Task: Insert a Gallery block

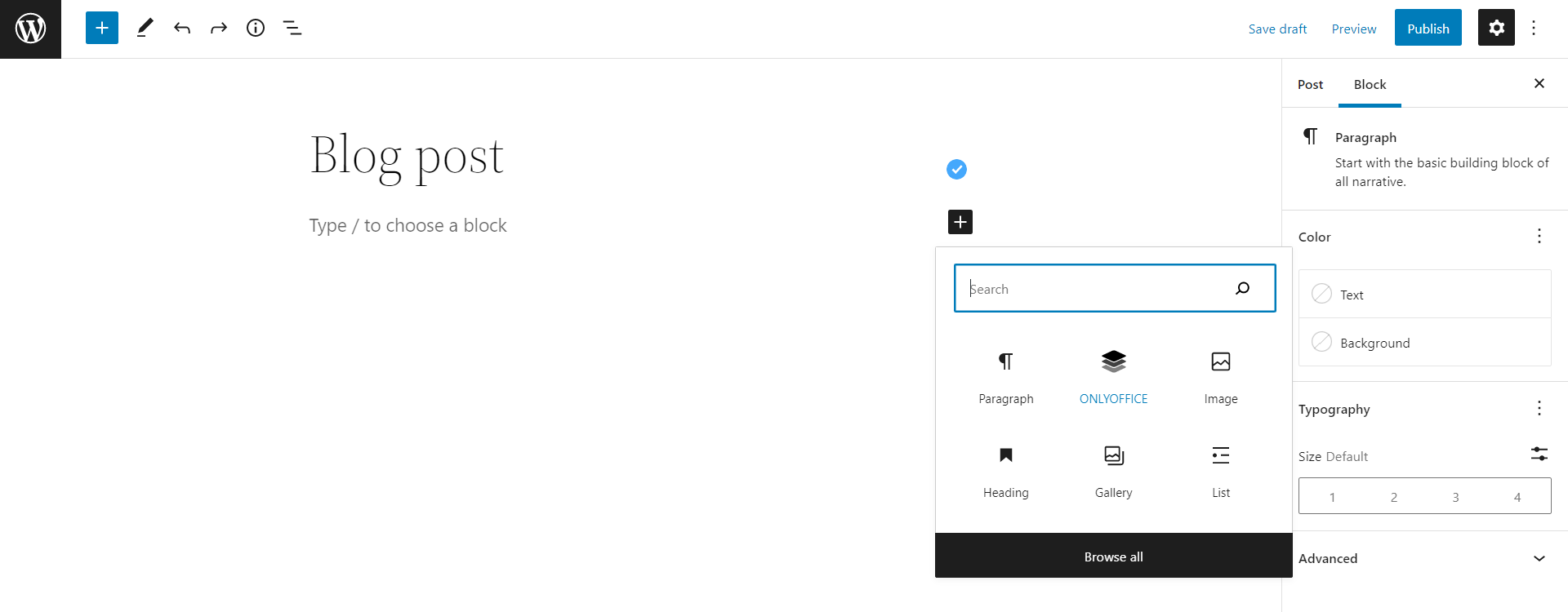Action: point(1113,469)
